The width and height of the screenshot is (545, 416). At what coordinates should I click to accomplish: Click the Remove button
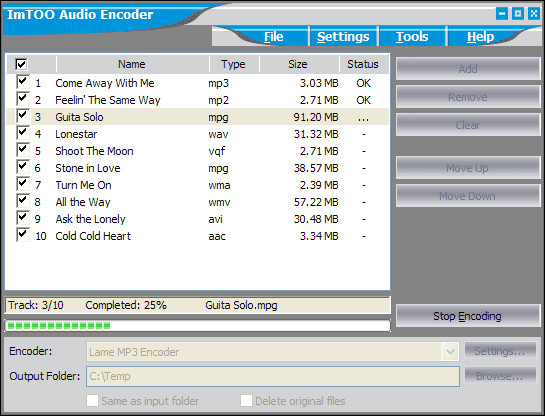tap(468, 97)
